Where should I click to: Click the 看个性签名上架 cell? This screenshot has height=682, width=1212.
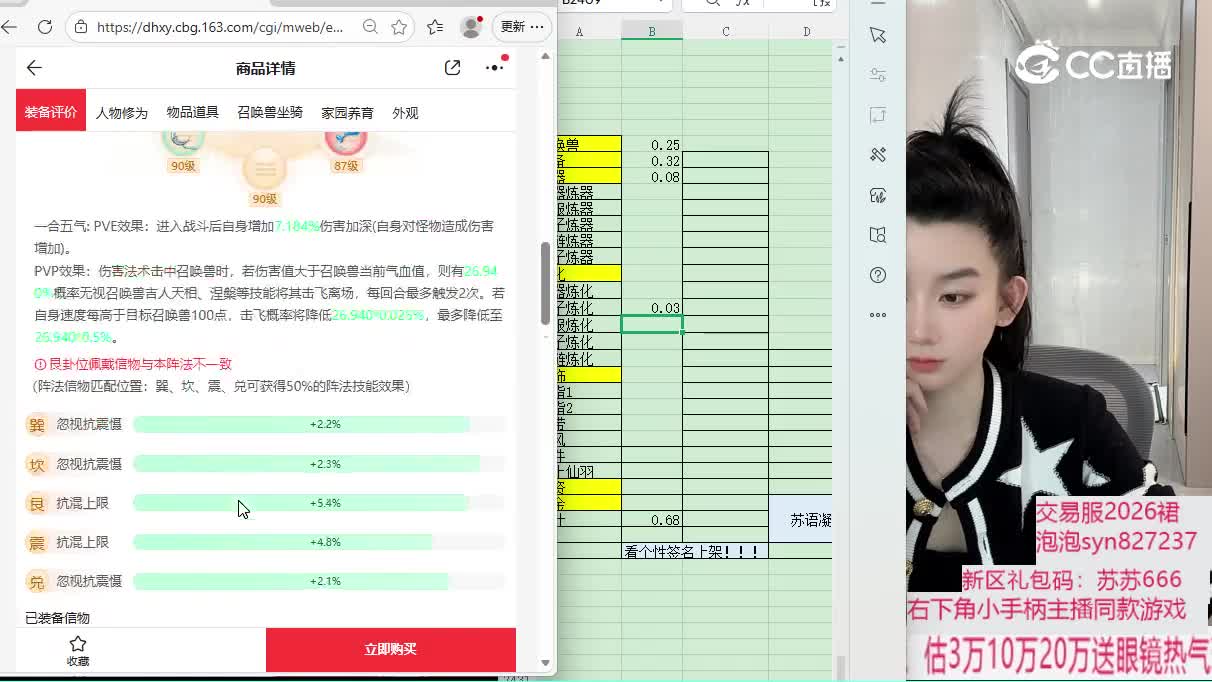click(x=695, y=551)
